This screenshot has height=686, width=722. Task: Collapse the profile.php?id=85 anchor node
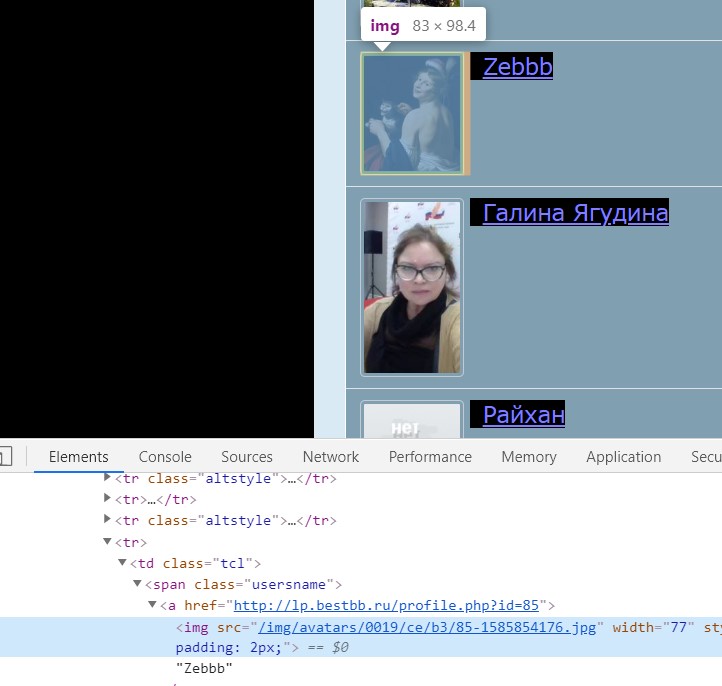point(152,604)
